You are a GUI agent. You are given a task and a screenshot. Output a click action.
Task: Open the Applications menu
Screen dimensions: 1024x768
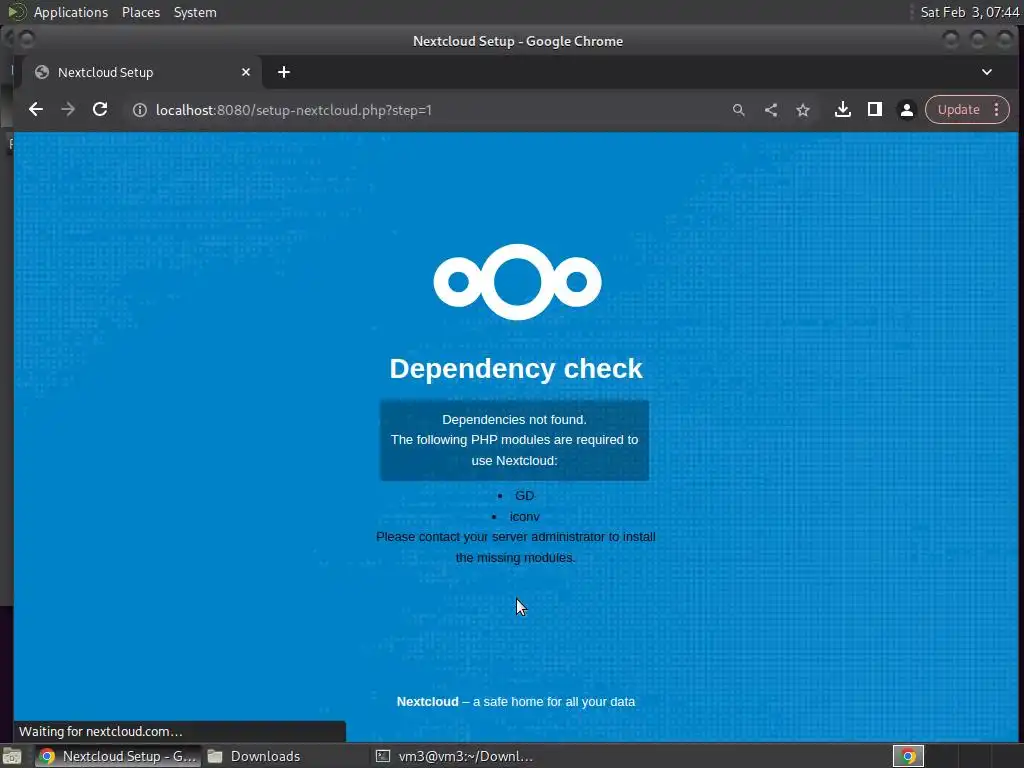71,12
